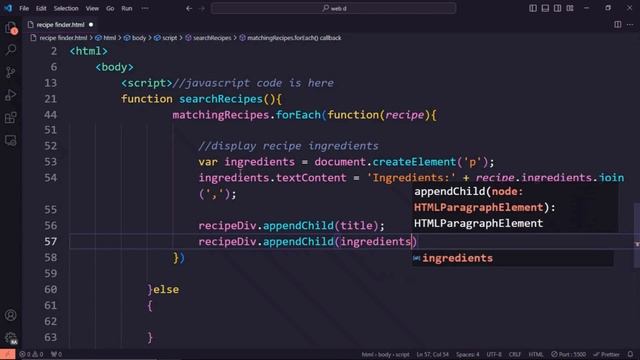This screenshot has height=360, width=640.
Task: Open the searchRecipes breadcrumb segment
Action: tap(208, 38)
